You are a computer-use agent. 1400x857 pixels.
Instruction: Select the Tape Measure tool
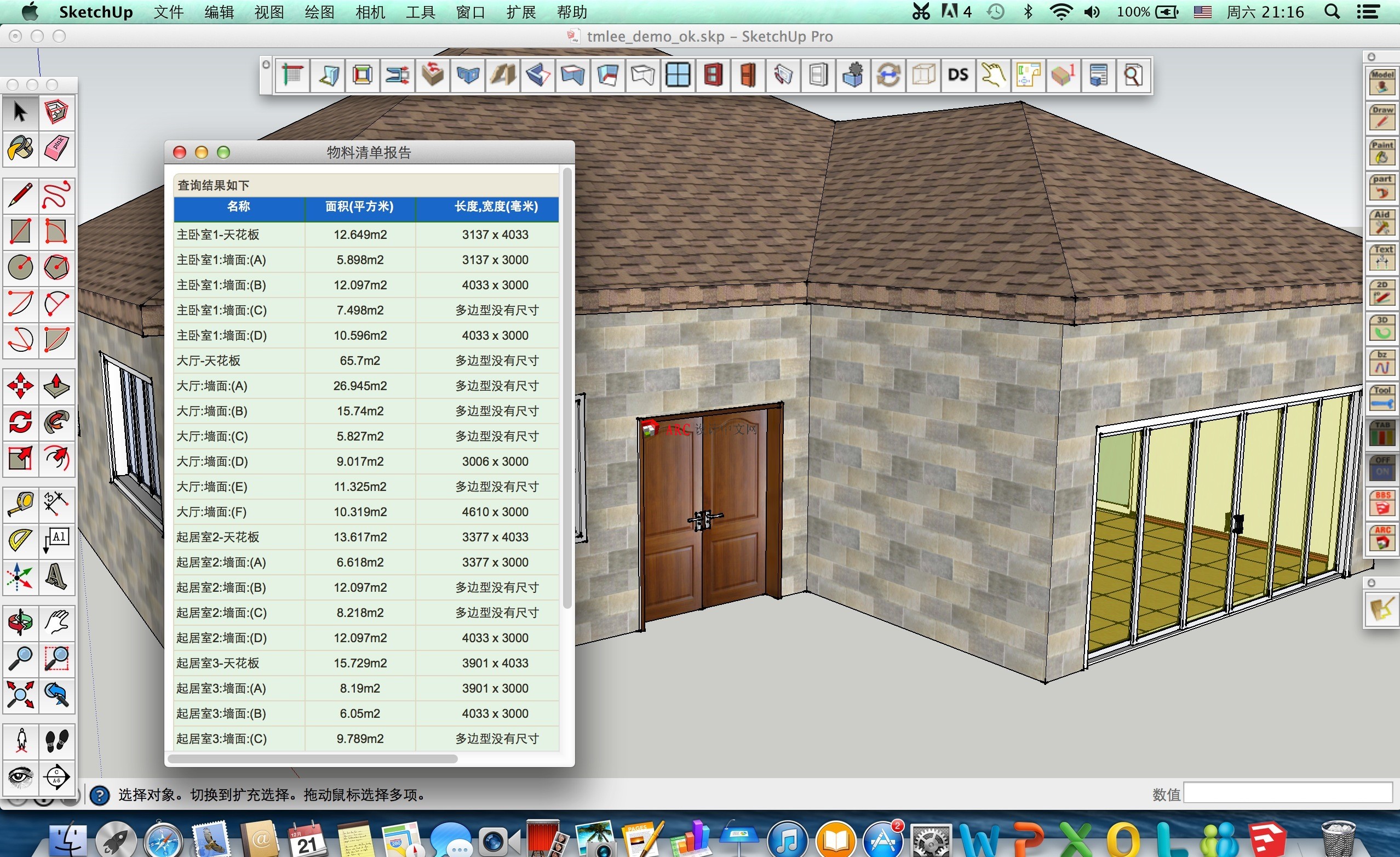tap(20, 505)
